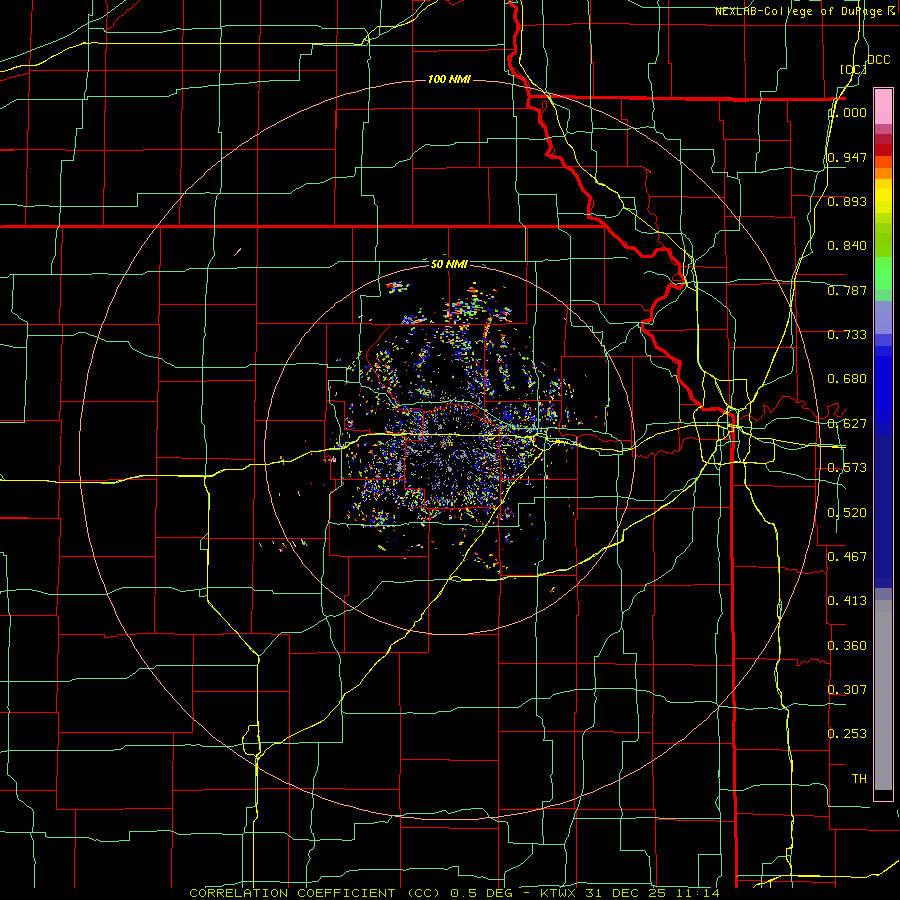The width and height of the screenshot is (900, 900).
Task: Click the 0.467 legend value
Action: 847,556
